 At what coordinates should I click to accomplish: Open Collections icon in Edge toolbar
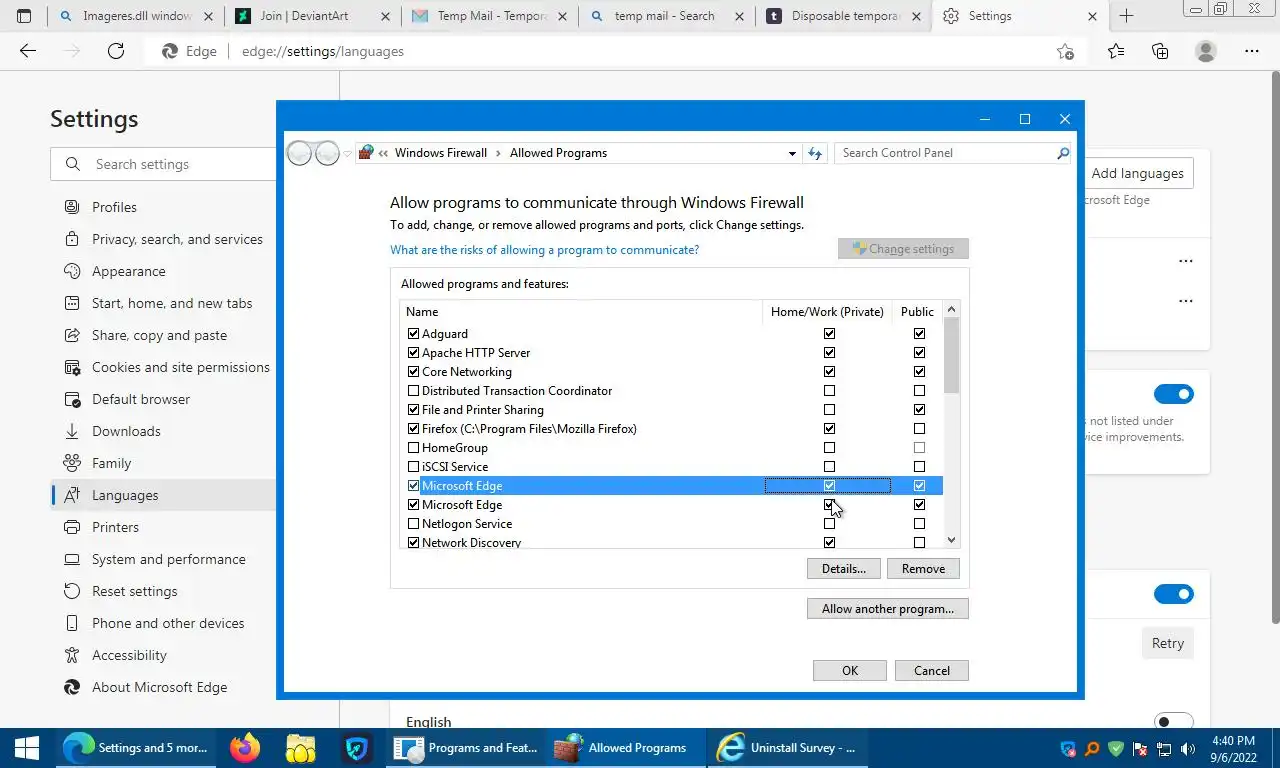tap(1160, 51)
